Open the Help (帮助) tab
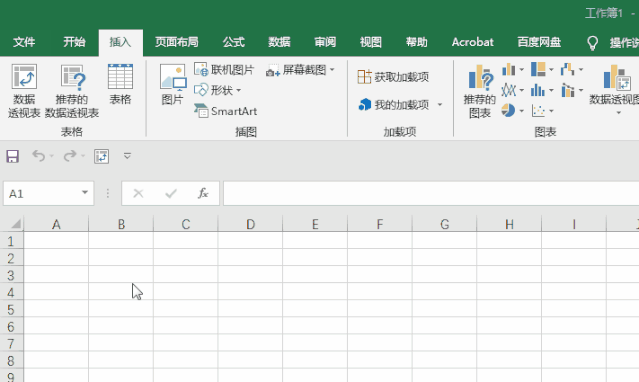This screenshot has width=639, height=382. tap(416, 42)
